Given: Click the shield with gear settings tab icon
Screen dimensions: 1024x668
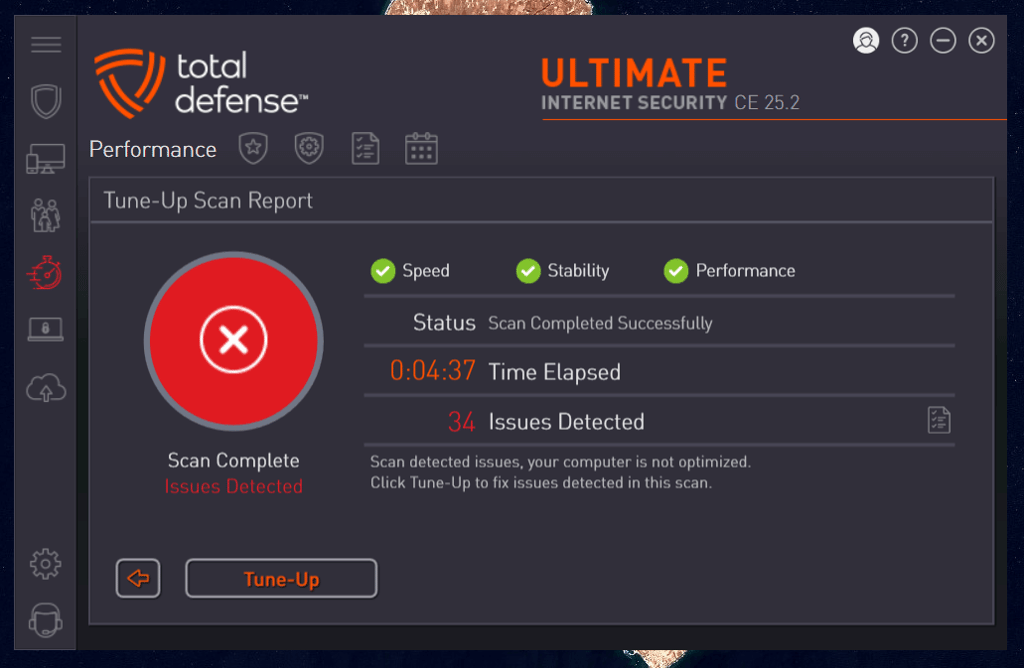Looking at the screenshot, I should tap(309, 148).
